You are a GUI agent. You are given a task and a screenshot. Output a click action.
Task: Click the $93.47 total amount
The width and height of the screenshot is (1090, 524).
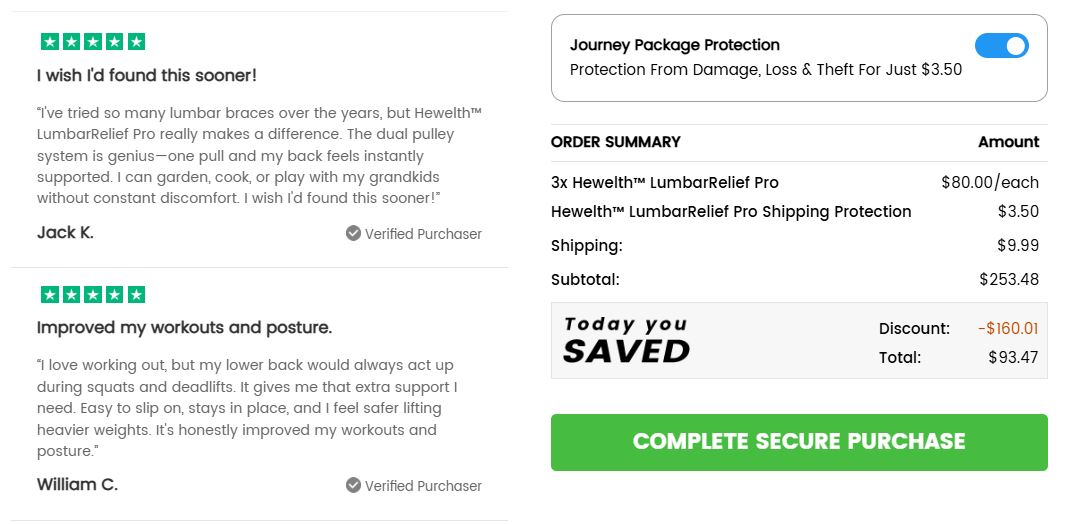click(1013, 357)
